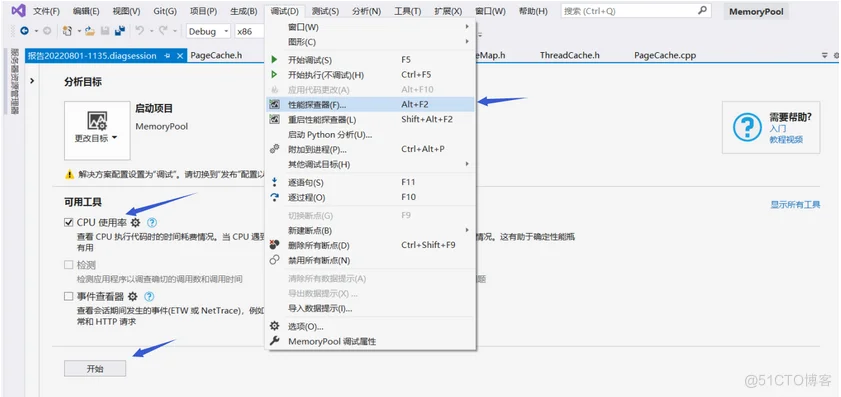Switch to the ThreadCache.h tab

(x=570, y=55)
